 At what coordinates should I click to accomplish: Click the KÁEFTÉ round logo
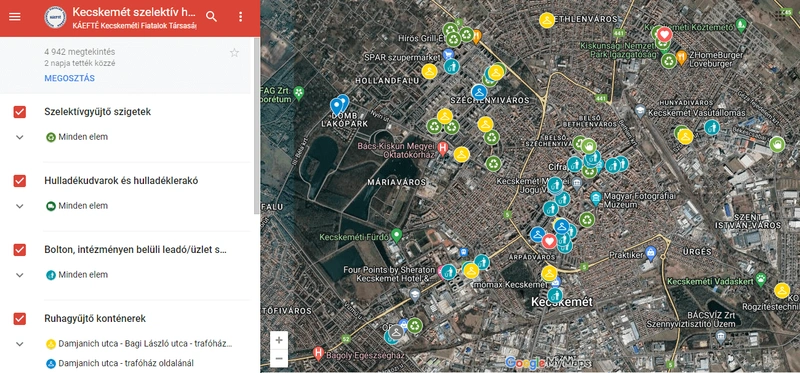tap(55, 17)
